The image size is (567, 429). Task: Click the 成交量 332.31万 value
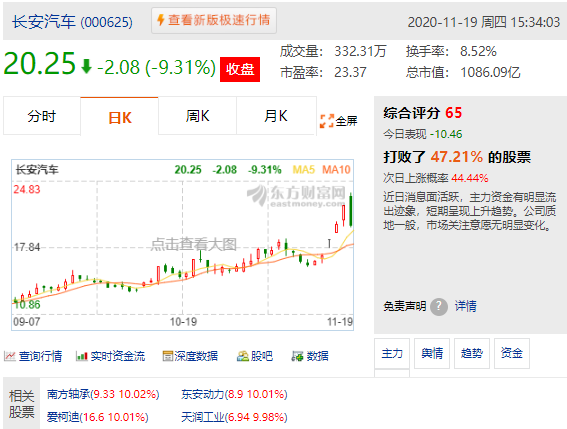333,51
